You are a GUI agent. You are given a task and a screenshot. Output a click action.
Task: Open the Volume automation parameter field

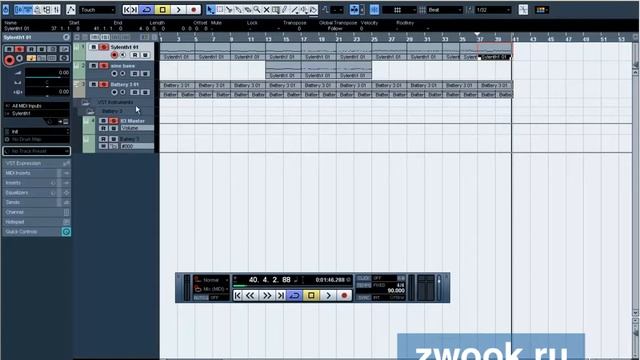pos(137,128)
